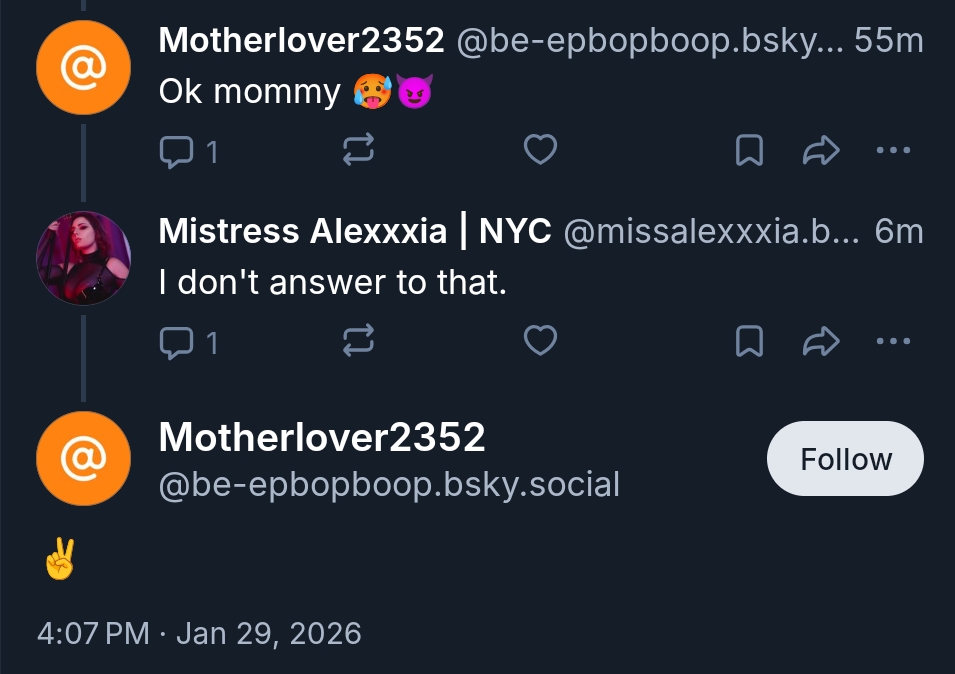This screenshot has width=955, height=674.
Task: Repost the "Ok mommy" post
Action: click(x=358, y=151)
